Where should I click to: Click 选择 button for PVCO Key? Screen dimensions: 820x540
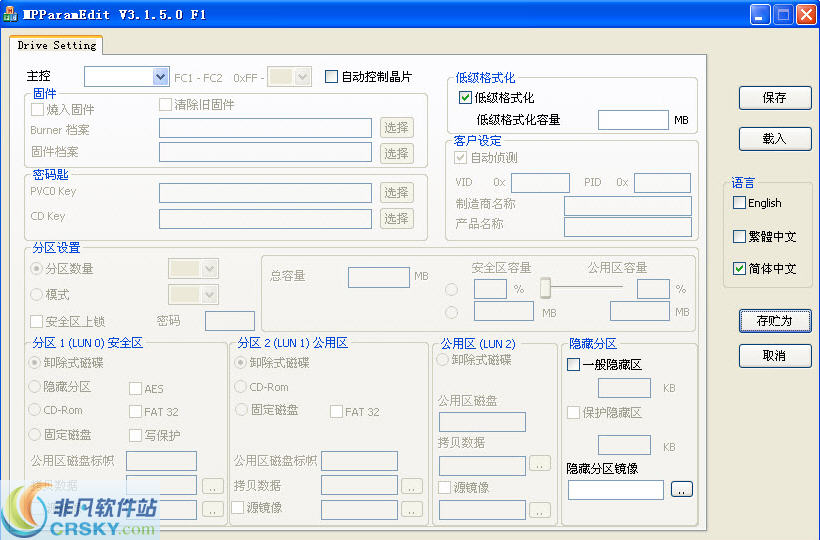[x=396, y=192]
